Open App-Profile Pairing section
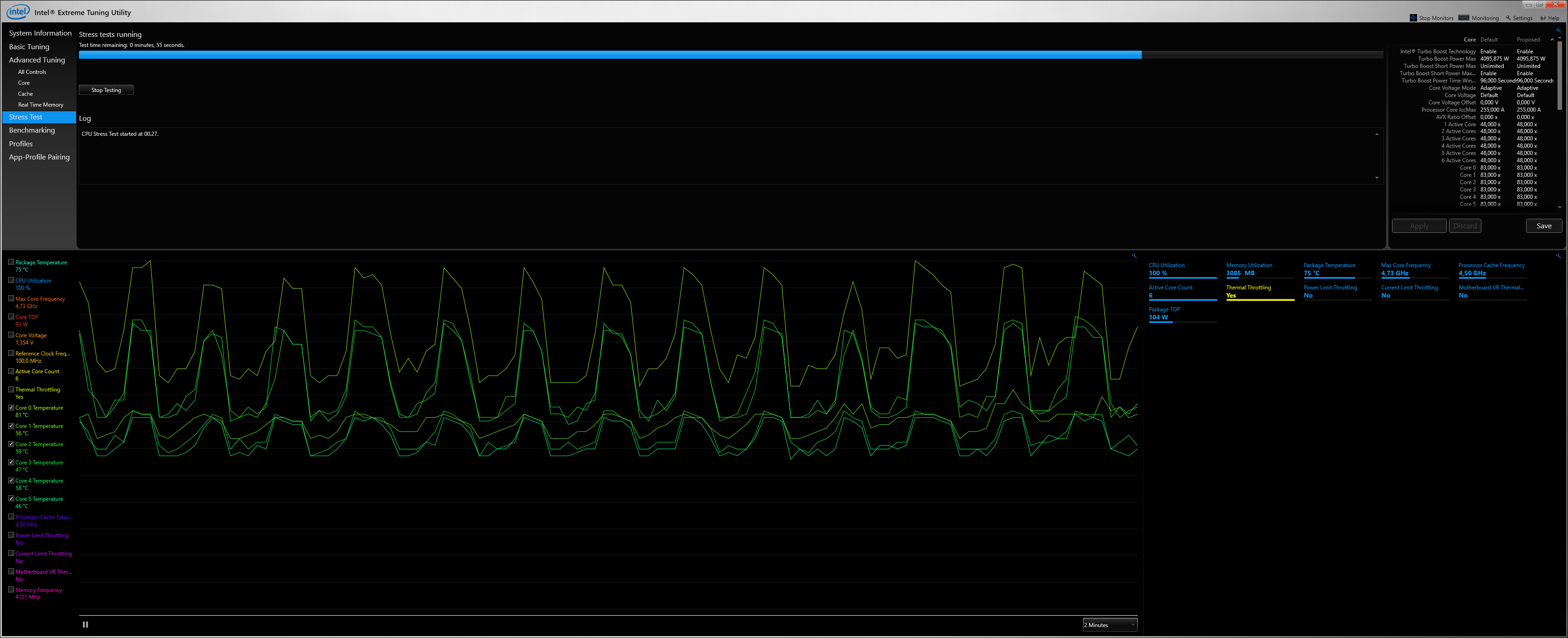 (39, 157)
